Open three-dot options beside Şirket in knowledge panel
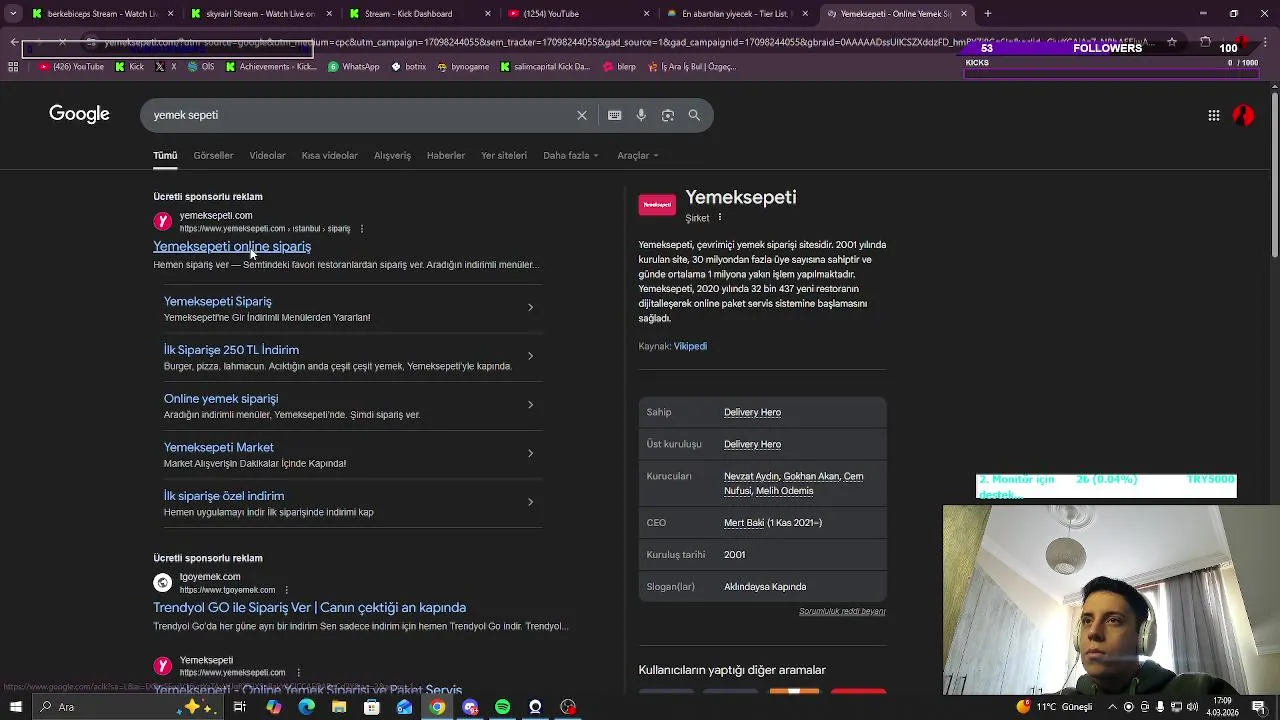 (x=720, y=217)
